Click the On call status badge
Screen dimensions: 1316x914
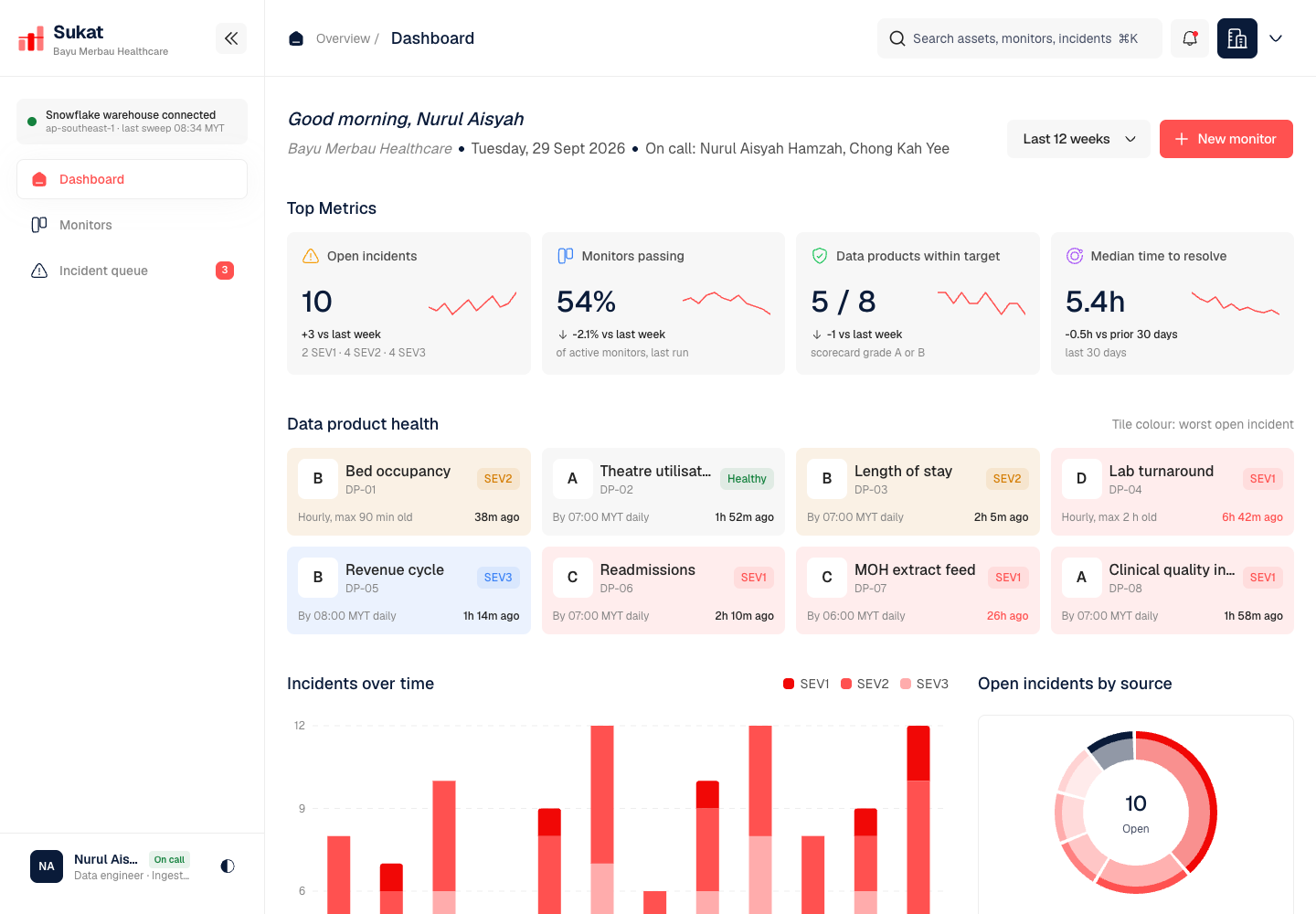click(169, 859)
